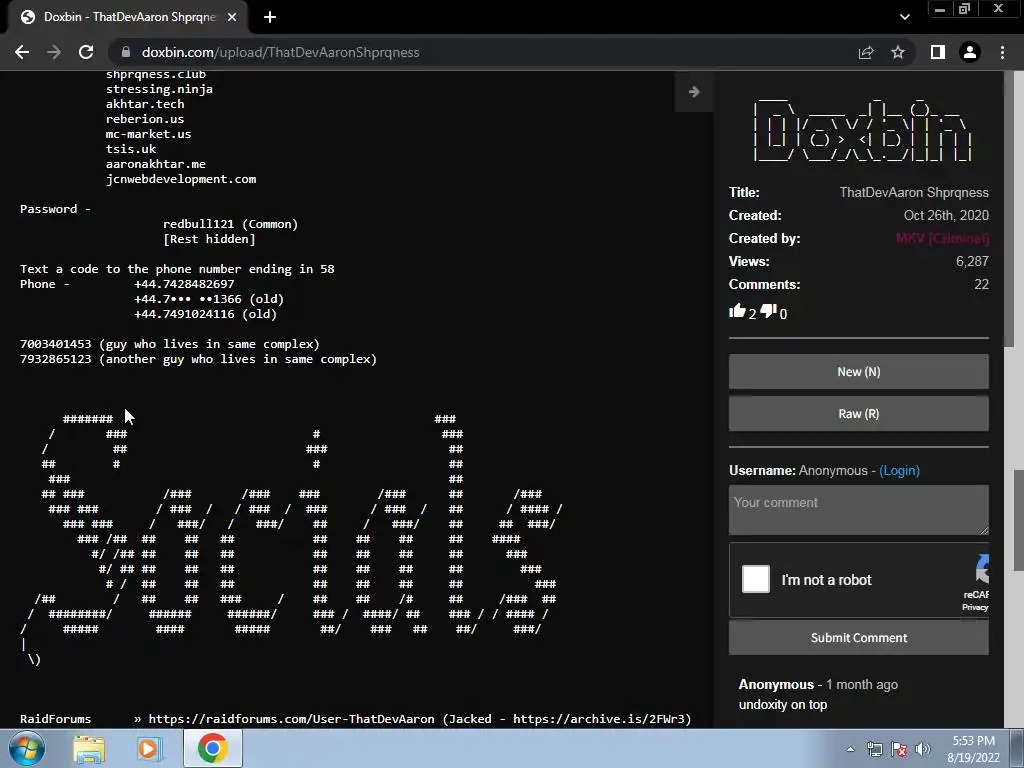
Task: Click the Views count 6,287
Action: [972, 261]
